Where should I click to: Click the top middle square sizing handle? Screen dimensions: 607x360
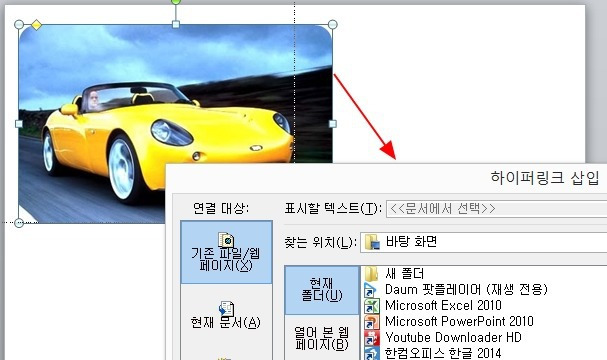tap(176, 24)
